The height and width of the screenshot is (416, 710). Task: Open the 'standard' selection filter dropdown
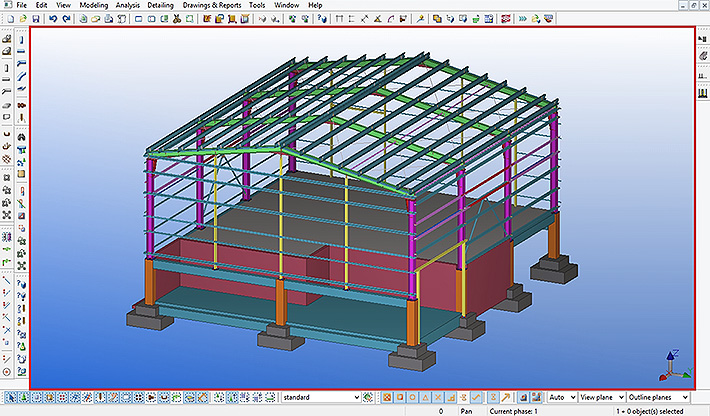[x=319, y=397]
